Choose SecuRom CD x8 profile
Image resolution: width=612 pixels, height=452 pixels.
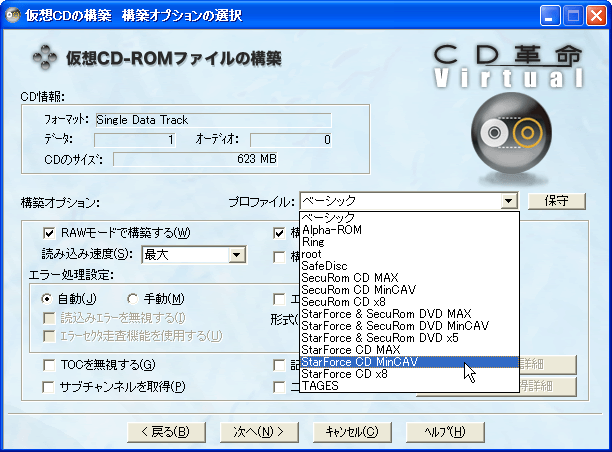tap(409, 302)
